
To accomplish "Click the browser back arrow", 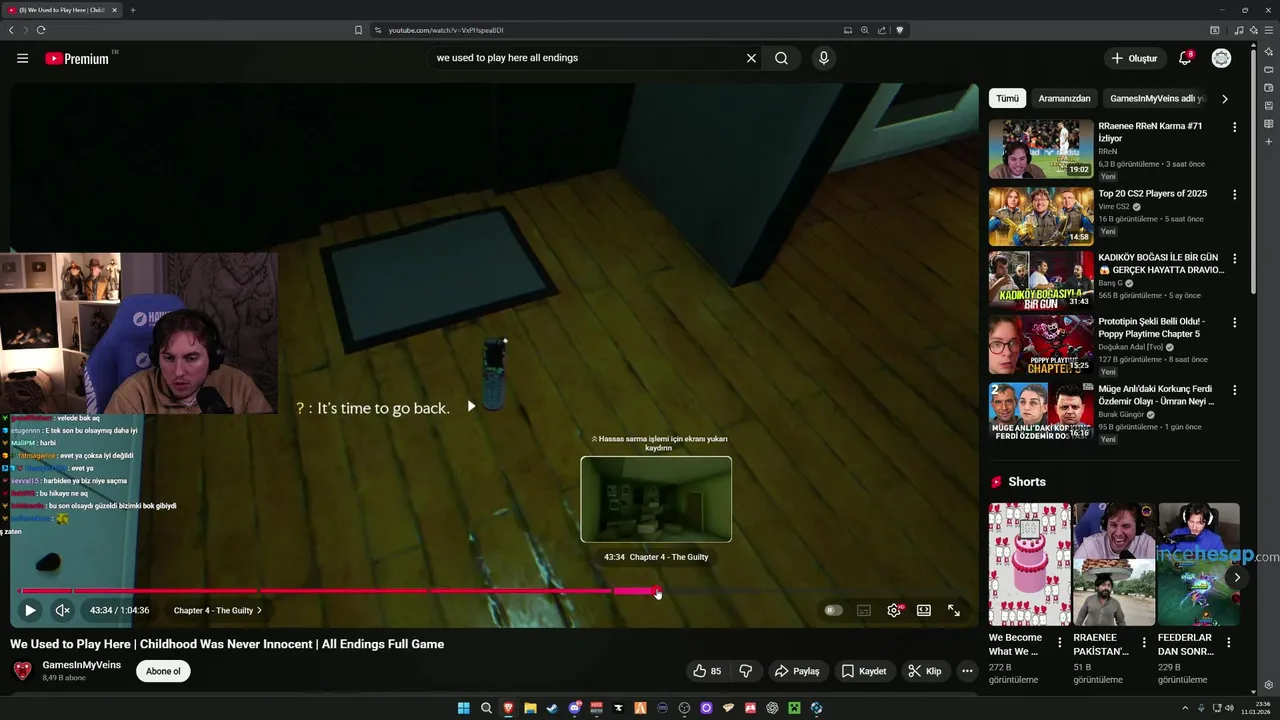I will [11, 30].
